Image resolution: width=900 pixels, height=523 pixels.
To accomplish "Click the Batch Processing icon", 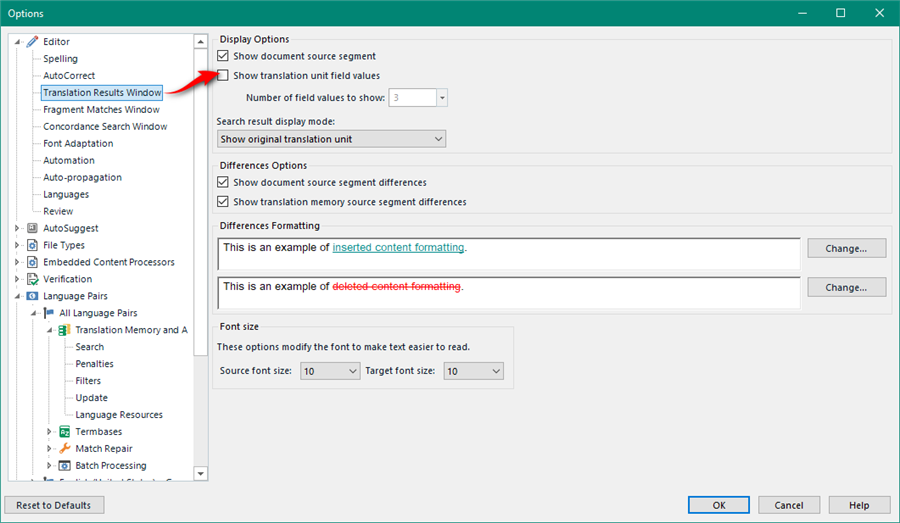I will point(65,466).
